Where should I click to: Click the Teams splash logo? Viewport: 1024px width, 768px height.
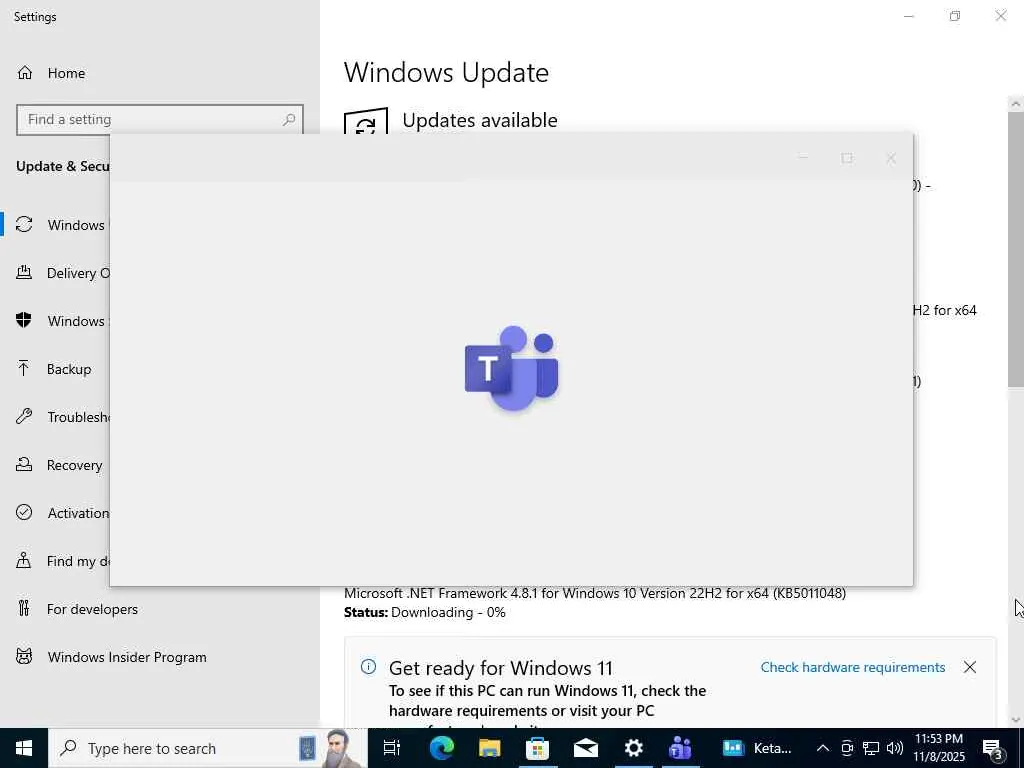coord(511,369)
